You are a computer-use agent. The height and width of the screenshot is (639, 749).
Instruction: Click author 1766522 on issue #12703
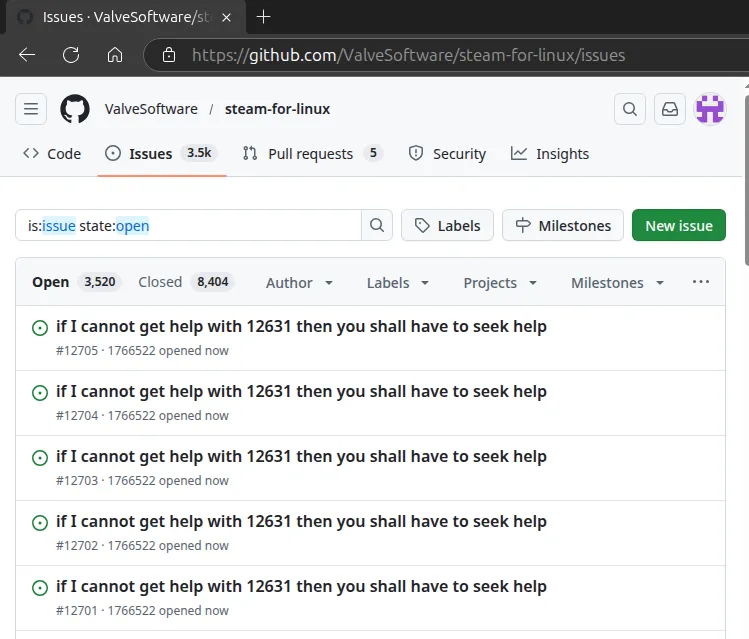coord(132,480)
